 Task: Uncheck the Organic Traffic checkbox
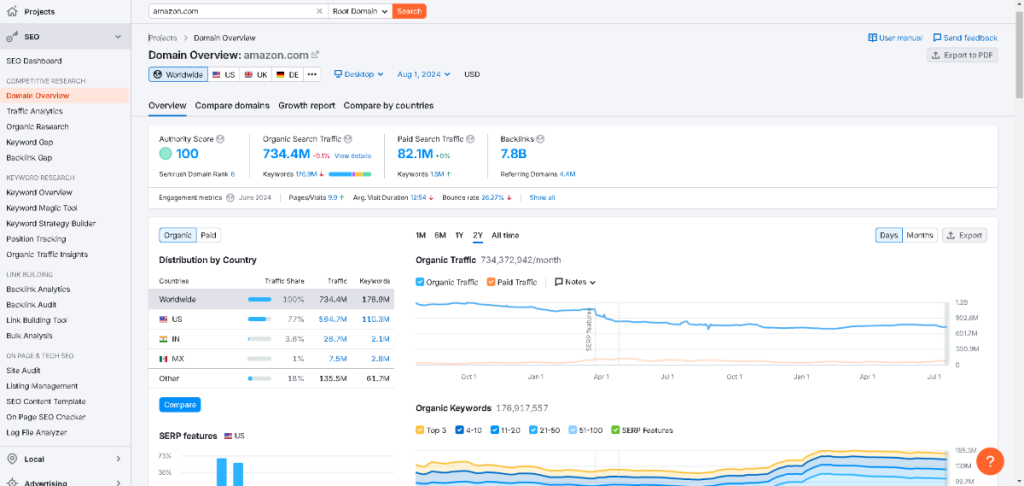point(420,282)
